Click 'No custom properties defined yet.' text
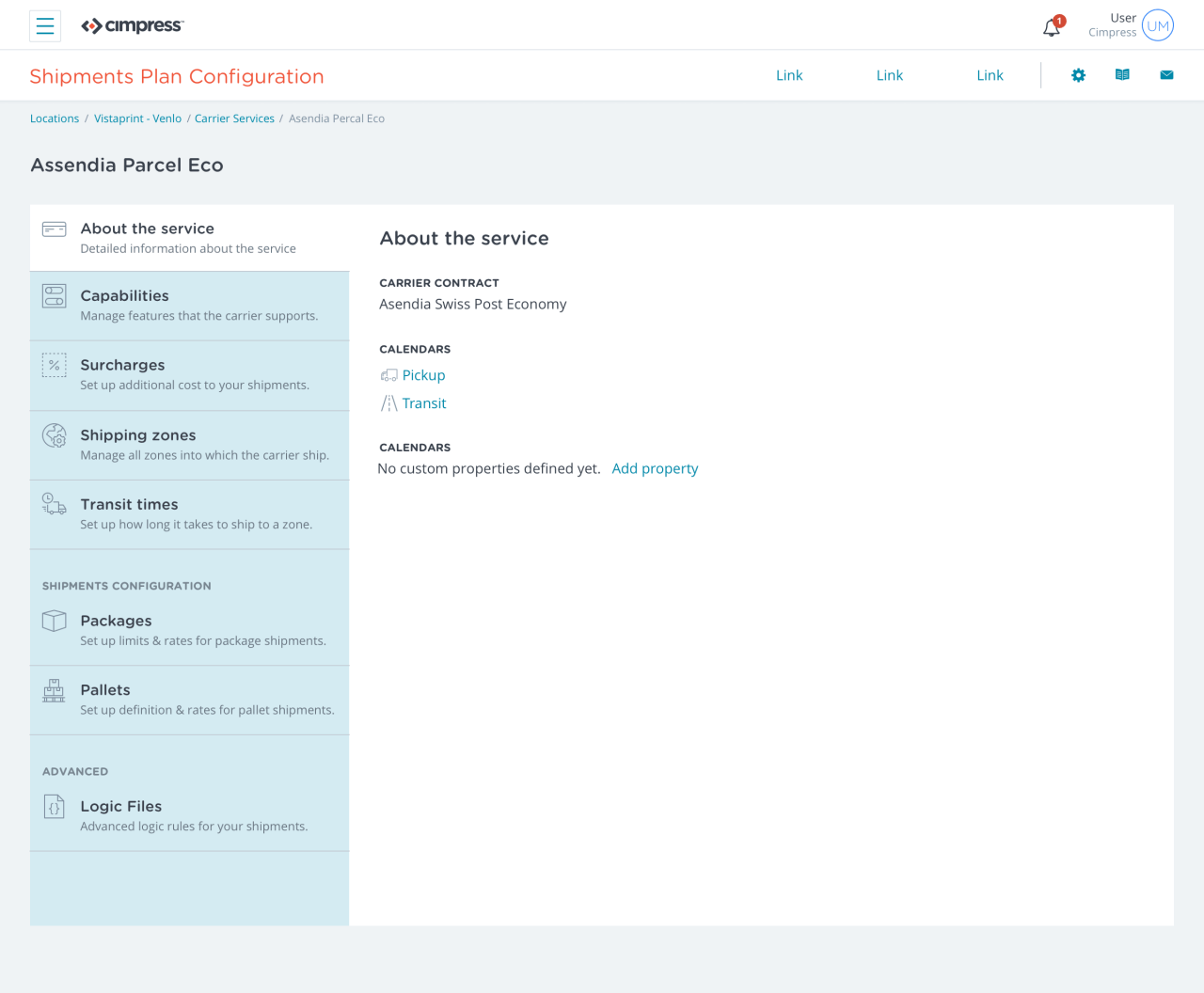This screenshot has height=993, width=1204. pos(489,468)
